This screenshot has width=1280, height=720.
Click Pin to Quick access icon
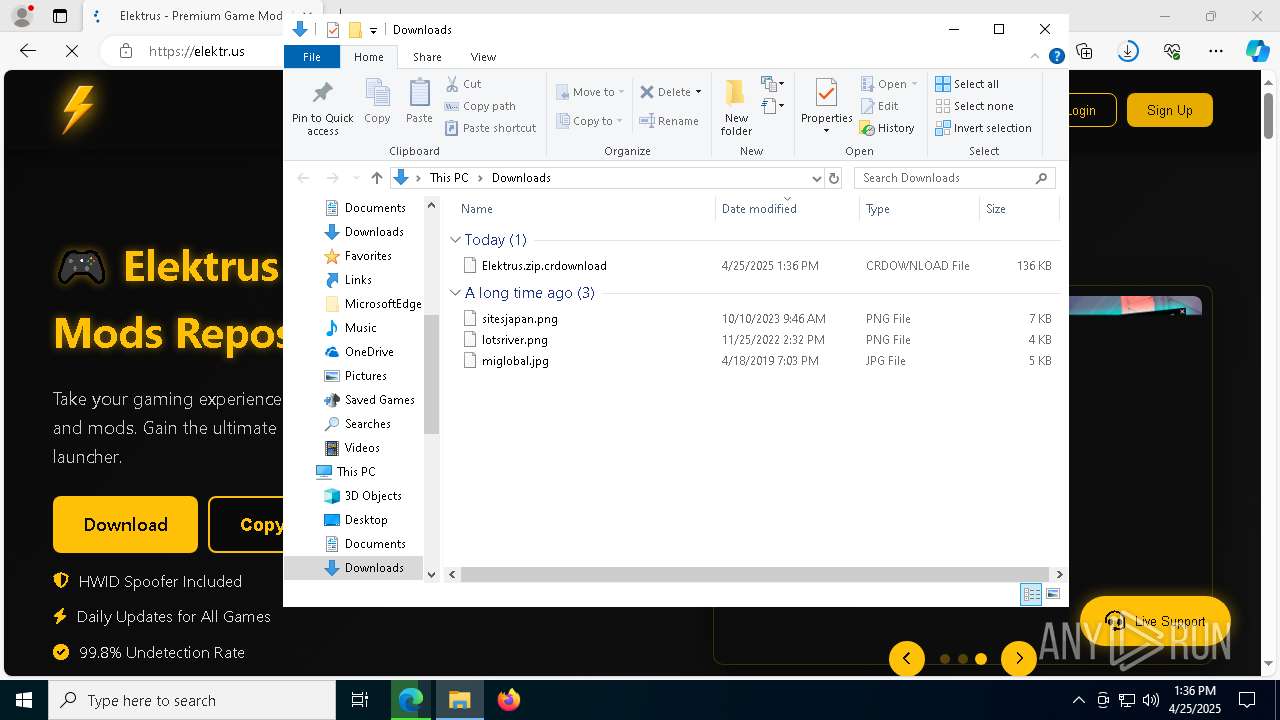(x=322, y=93)
